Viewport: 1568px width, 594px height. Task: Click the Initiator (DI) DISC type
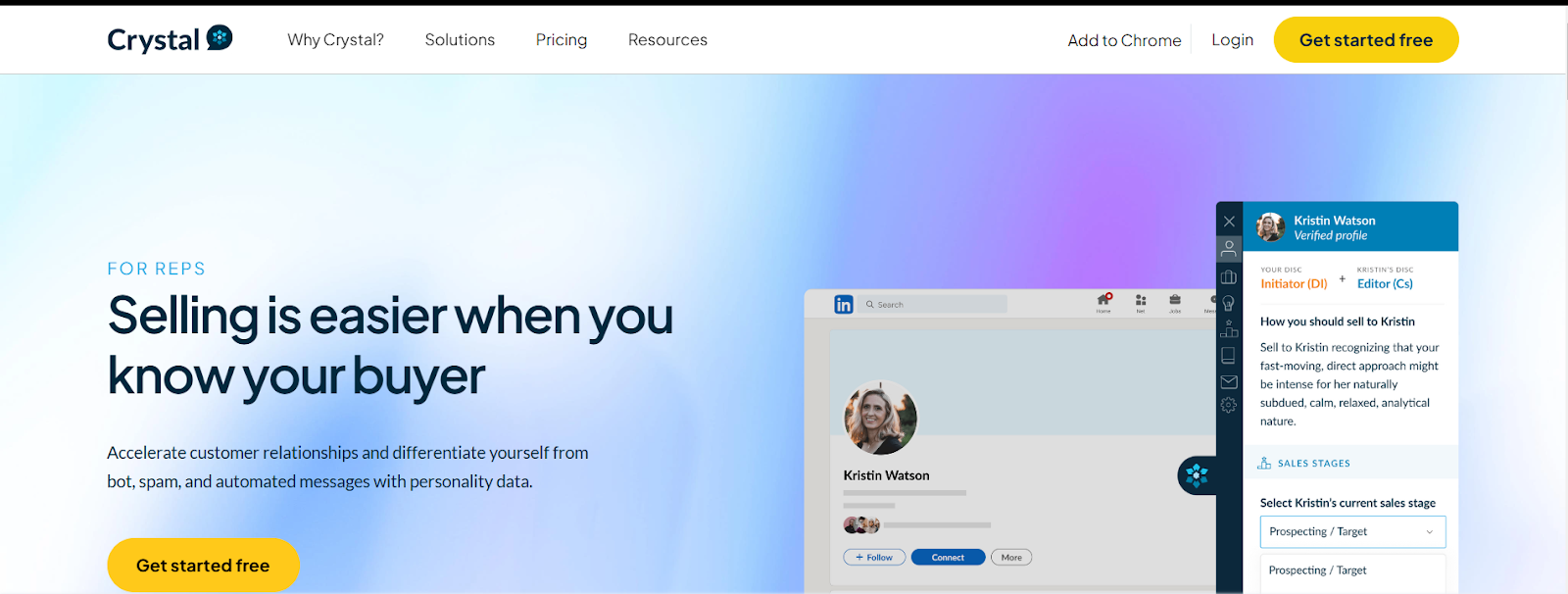click(1294, 284)
